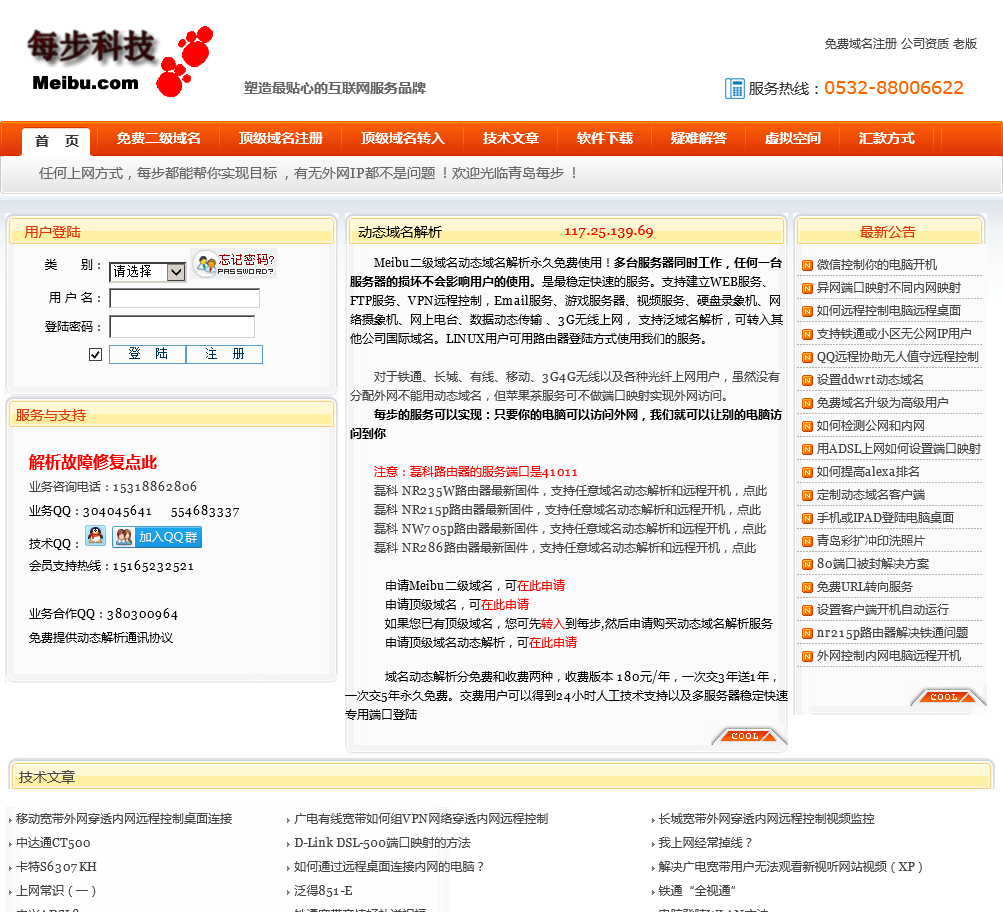Open announcement nr215p路由器解决铁通问题
Image resolution: width=1003 pixels, height=912 pixels.
point(892,634)
